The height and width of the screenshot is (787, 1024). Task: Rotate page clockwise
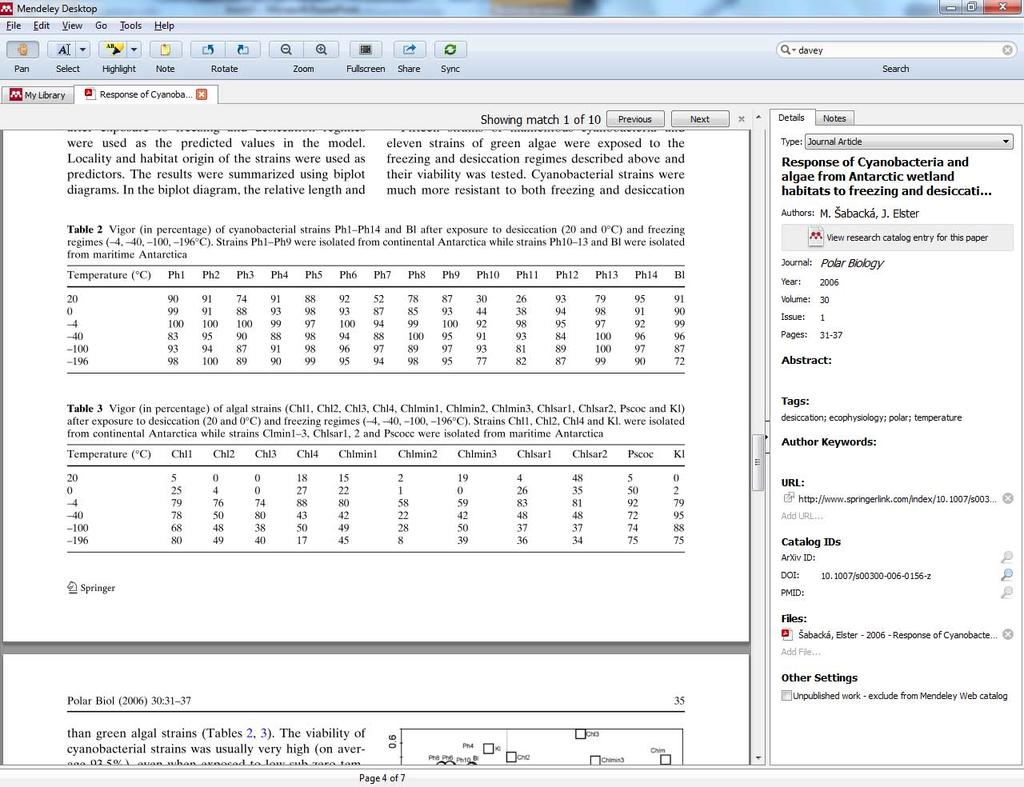(242, 50)
